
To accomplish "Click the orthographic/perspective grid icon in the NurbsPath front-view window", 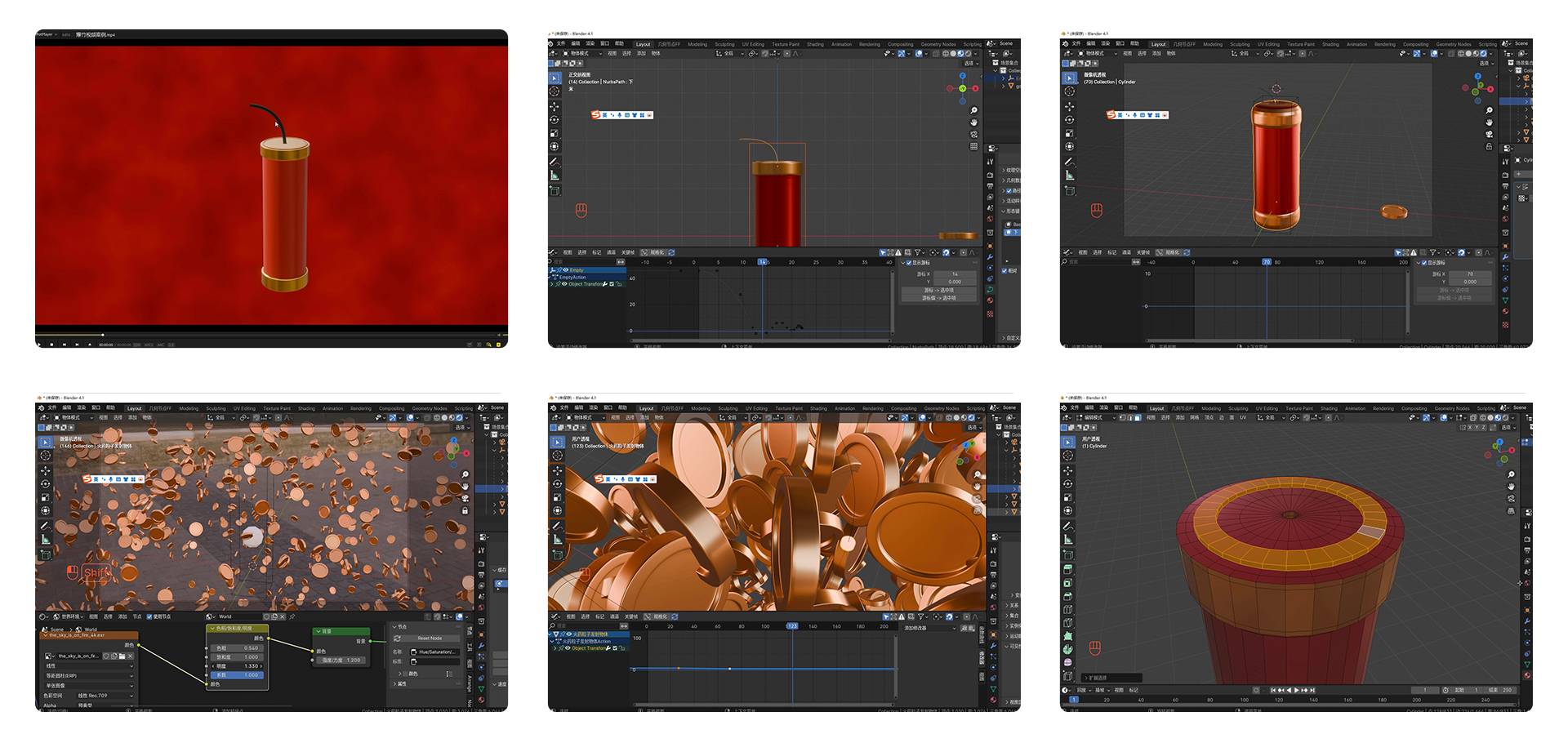I will coord(973,146).
